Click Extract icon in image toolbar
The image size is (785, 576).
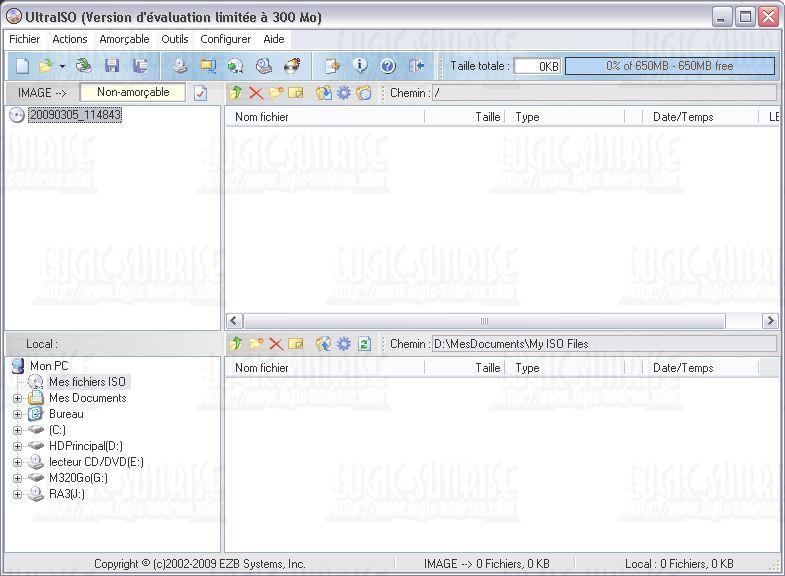tap(324, 93)
